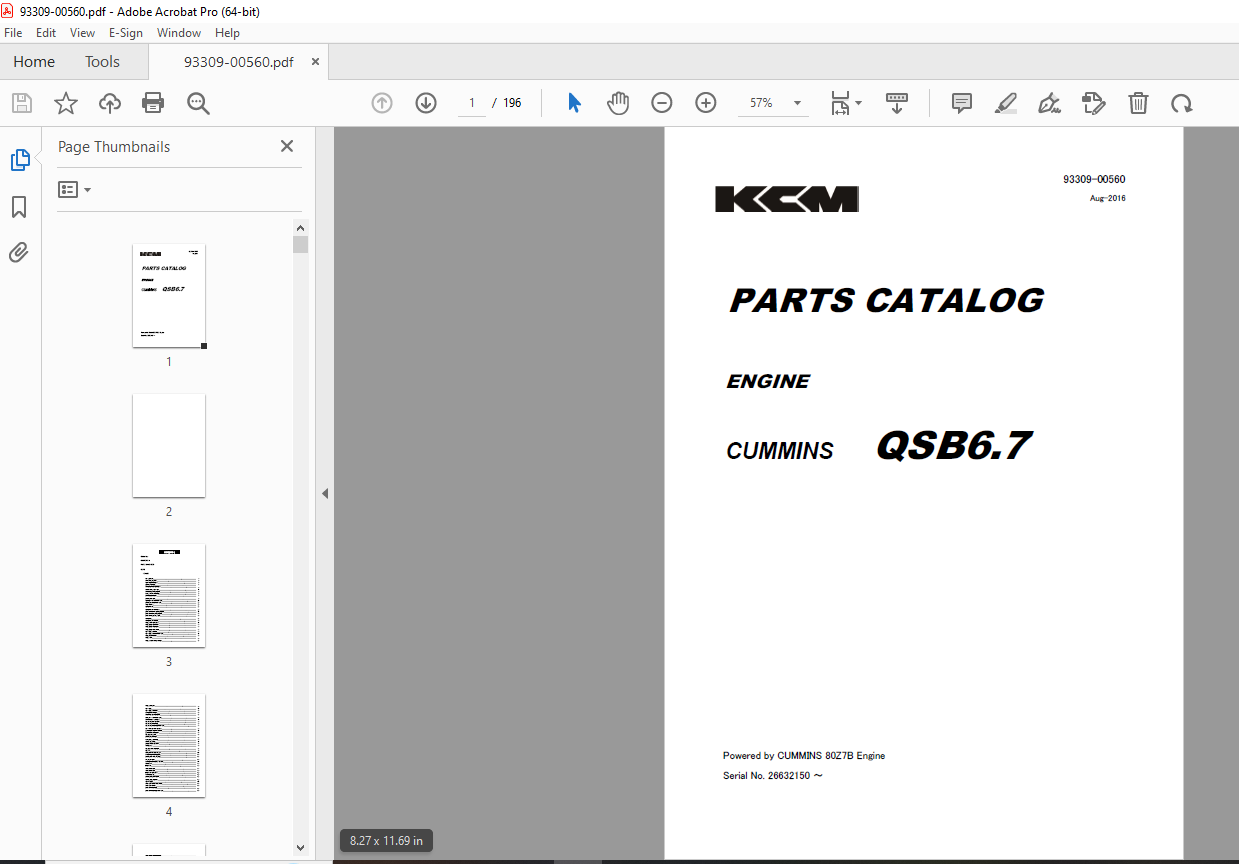Click the cloud upload icon
Image resolution: width=1239 pixels, height=864 pixels.
[x=109, y=102]
